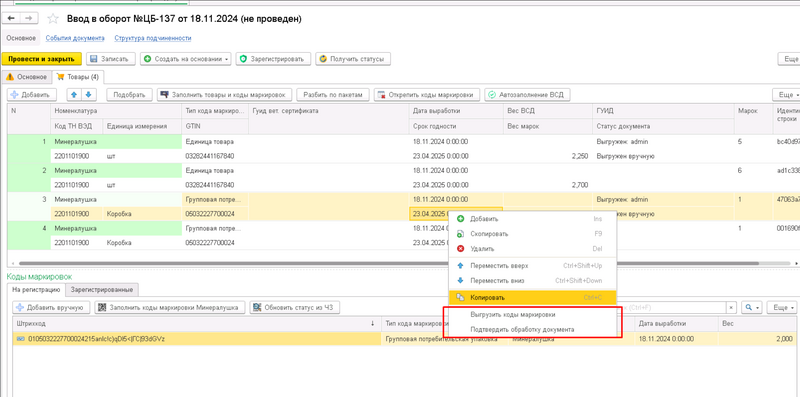Switch to На регистрацию tab
800x397 pixels.
36,290
